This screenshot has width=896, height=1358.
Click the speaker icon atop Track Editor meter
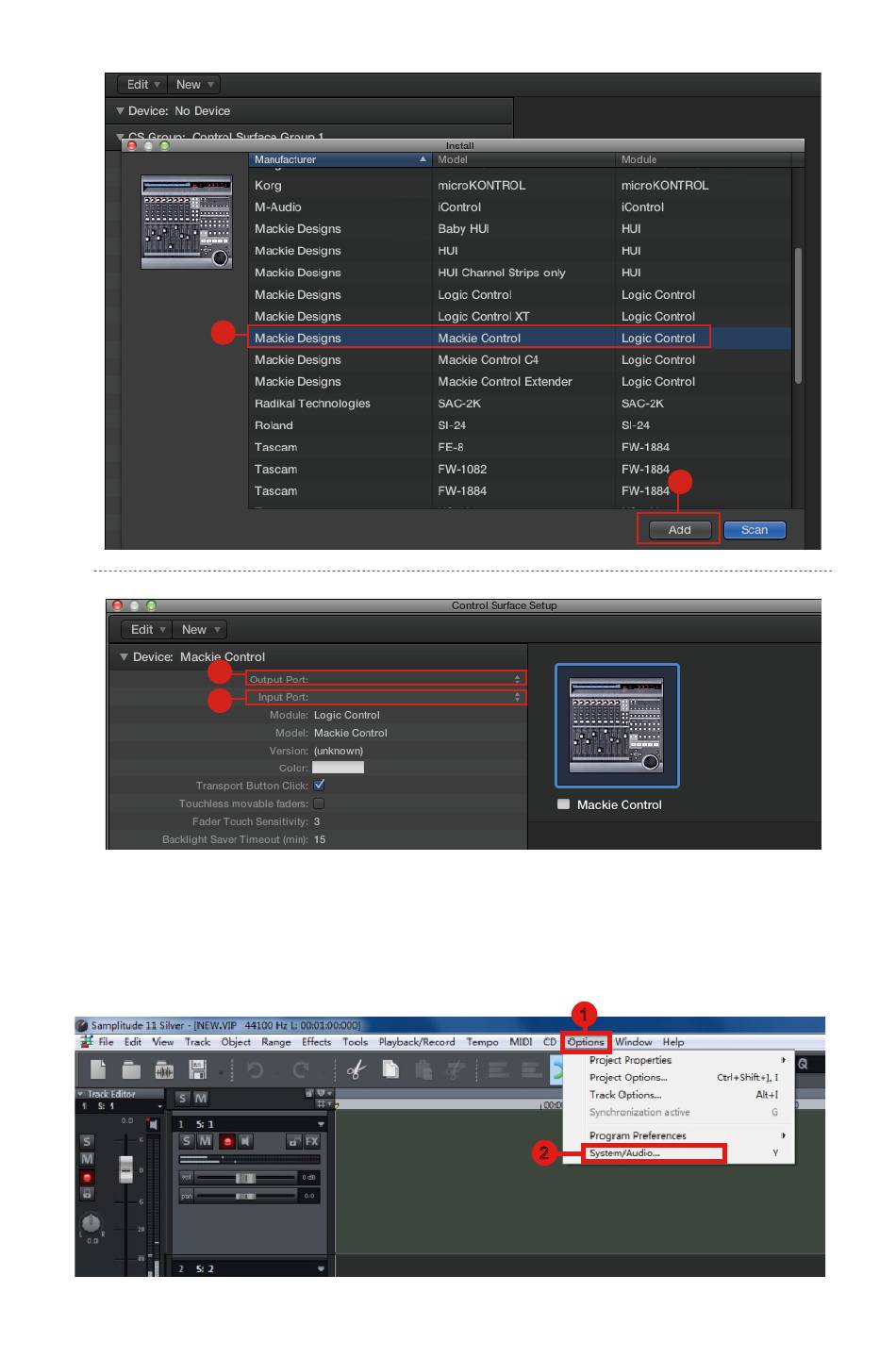154,1124
